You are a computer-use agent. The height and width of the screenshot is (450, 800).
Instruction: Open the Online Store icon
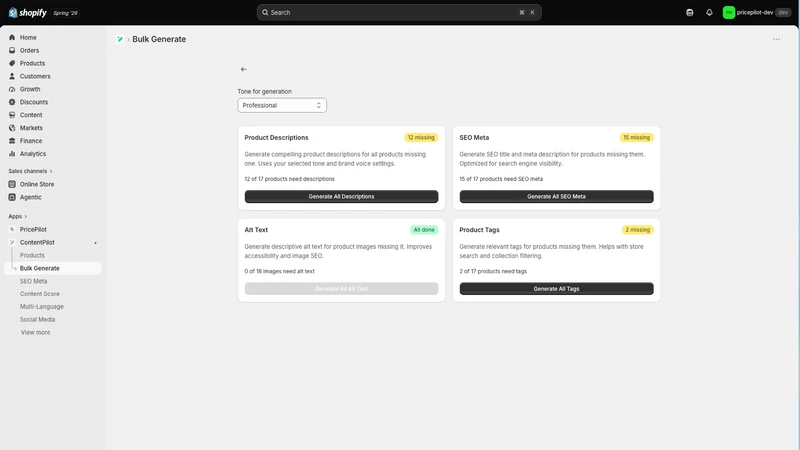click(x=12, y=184)
